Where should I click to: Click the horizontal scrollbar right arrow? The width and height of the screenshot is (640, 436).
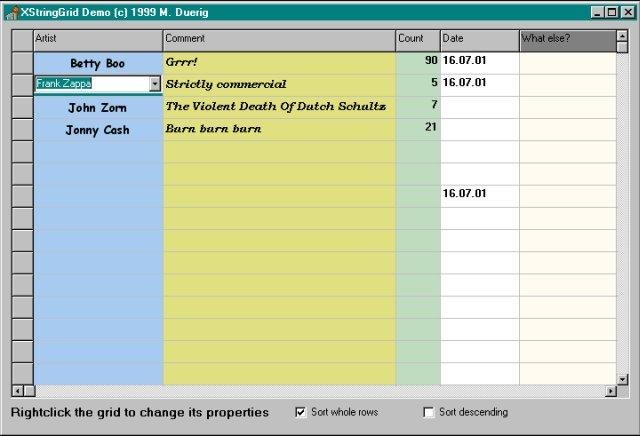tap(611, 391)
